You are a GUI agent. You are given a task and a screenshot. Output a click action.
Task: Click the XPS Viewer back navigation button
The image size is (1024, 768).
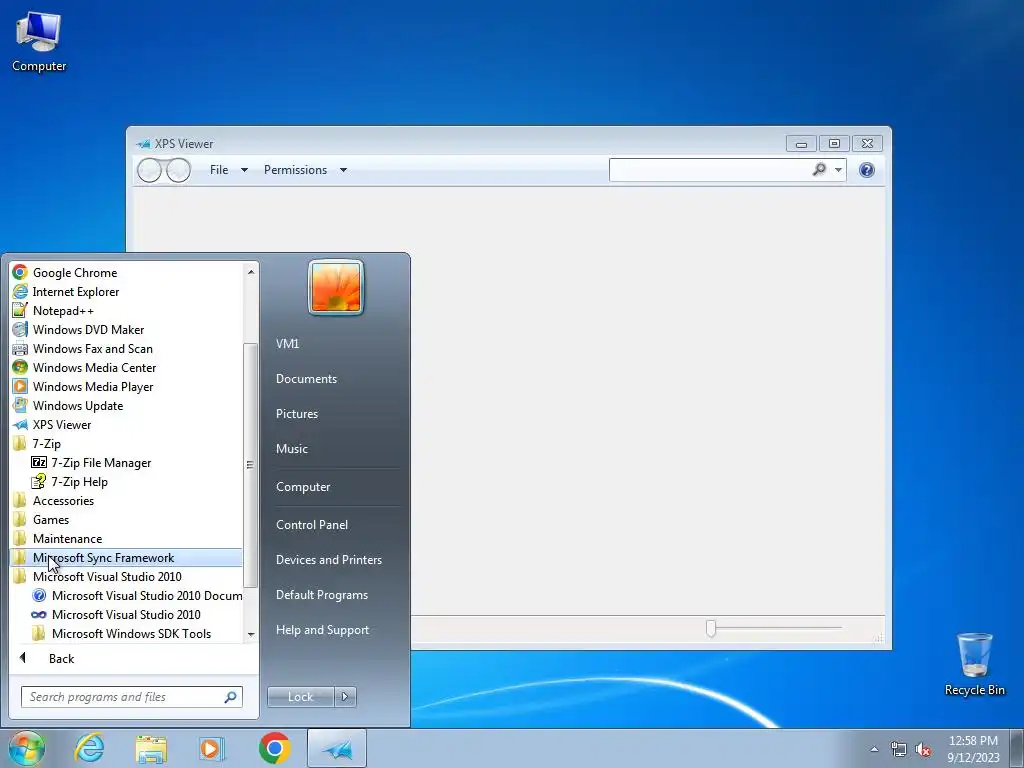tap(150, 170)
